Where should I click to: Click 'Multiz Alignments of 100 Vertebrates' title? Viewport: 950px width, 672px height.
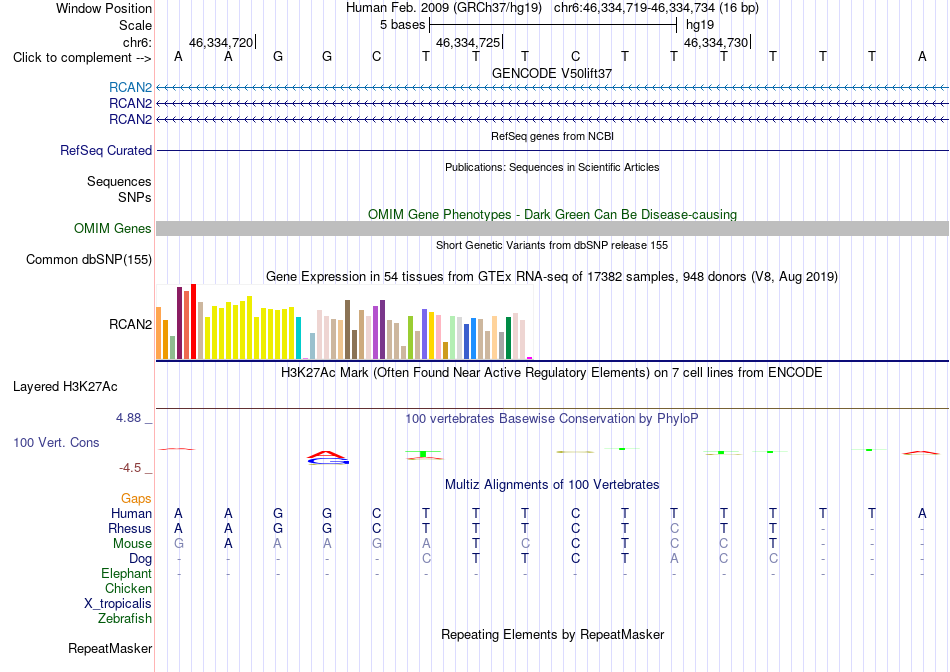(x=552, y=485)
